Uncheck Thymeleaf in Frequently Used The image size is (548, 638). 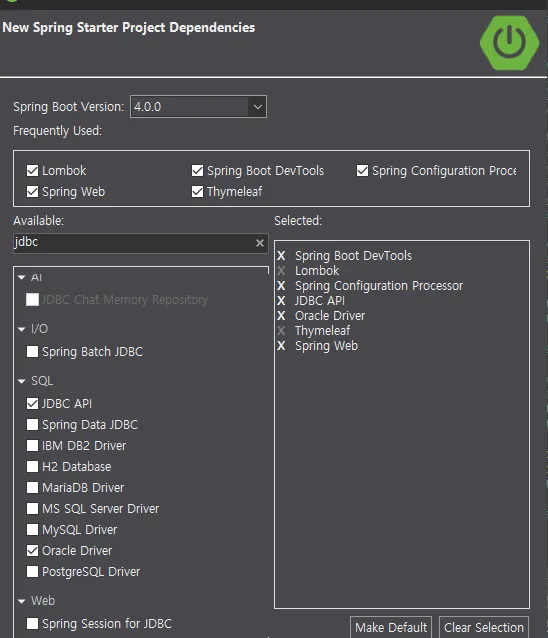tap(197, 192)
